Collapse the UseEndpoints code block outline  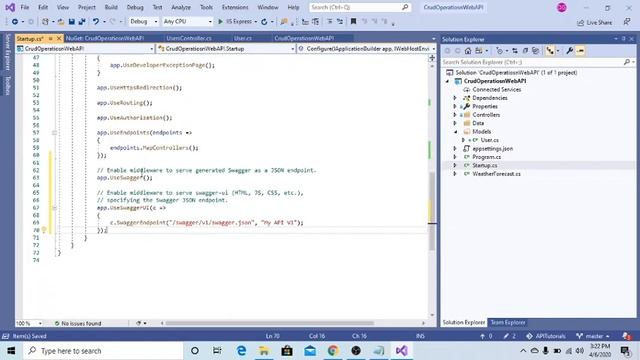[54, 133]
